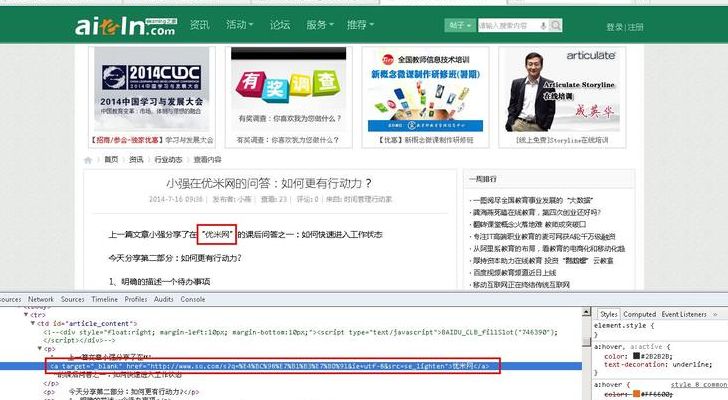Click the 登录 link
This screenshot has width=728, height=400.
(x=614, y=27)
